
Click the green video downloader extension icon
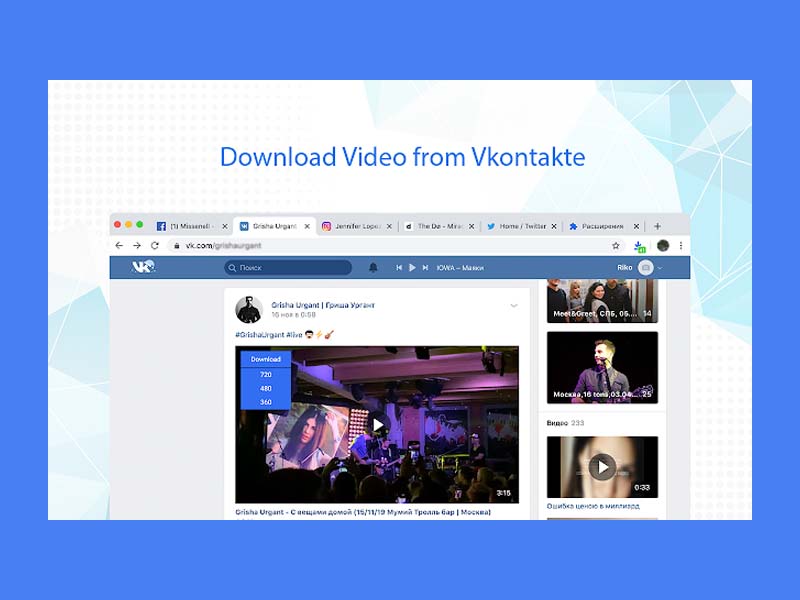[639, 246]
